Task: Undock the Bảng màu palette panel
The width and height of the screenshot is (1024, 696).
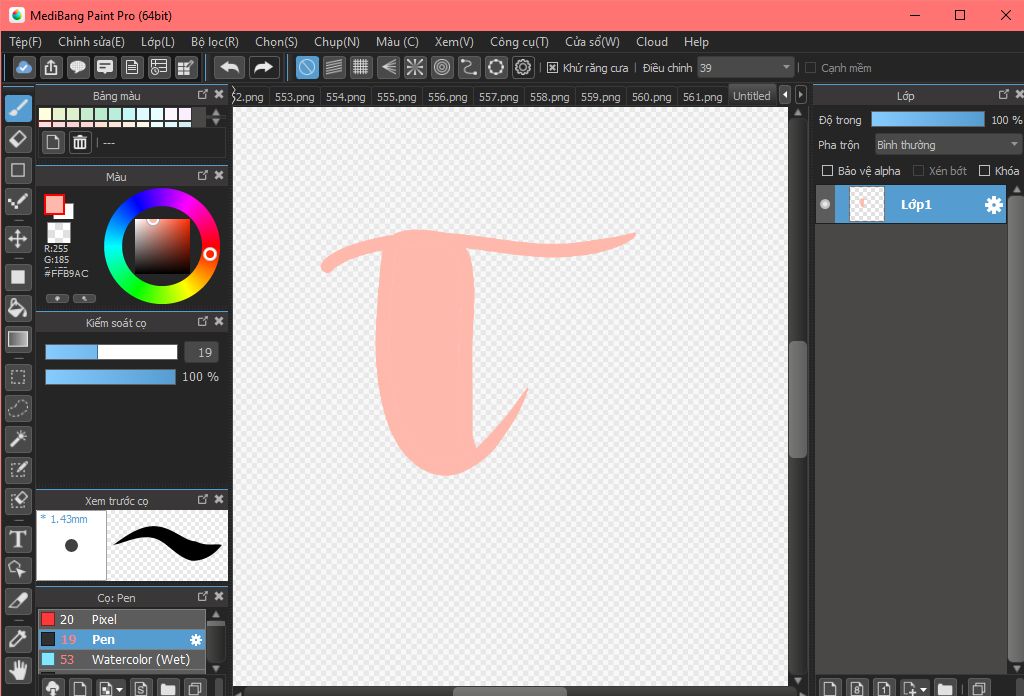Action: [202, 95]
